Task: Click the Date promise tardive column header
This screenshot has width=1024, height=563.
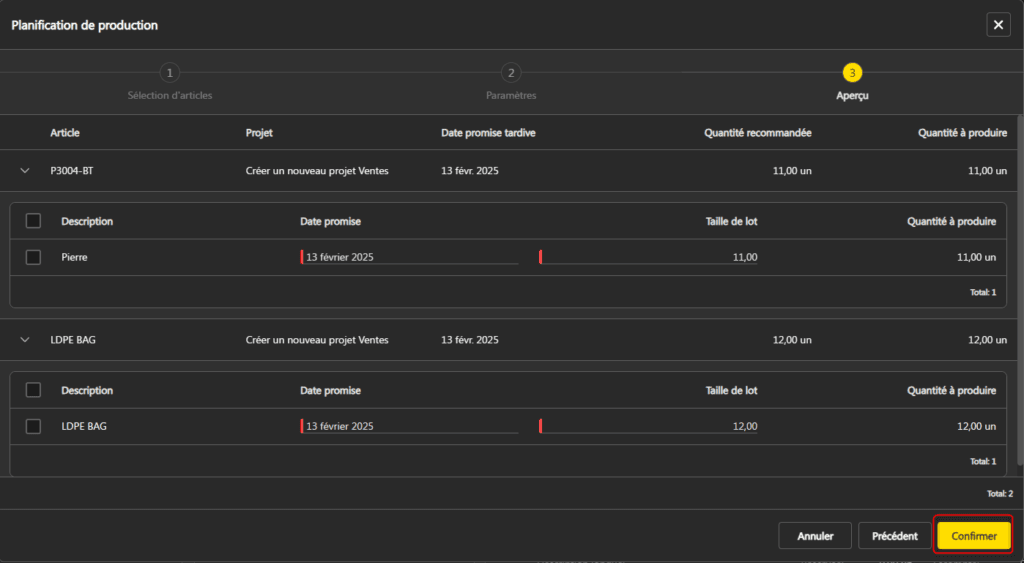Action: (487, 133)
